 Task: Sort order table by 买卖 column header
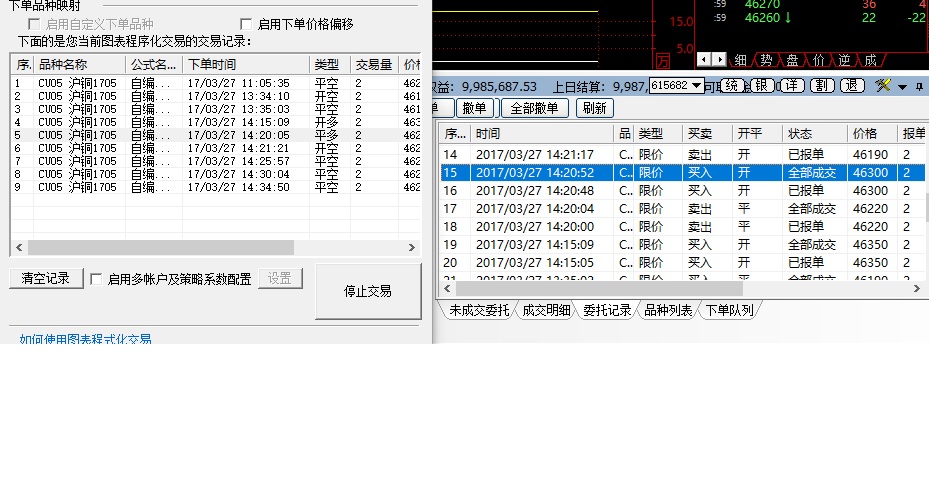pyautogui.click(x=707, y=134)
